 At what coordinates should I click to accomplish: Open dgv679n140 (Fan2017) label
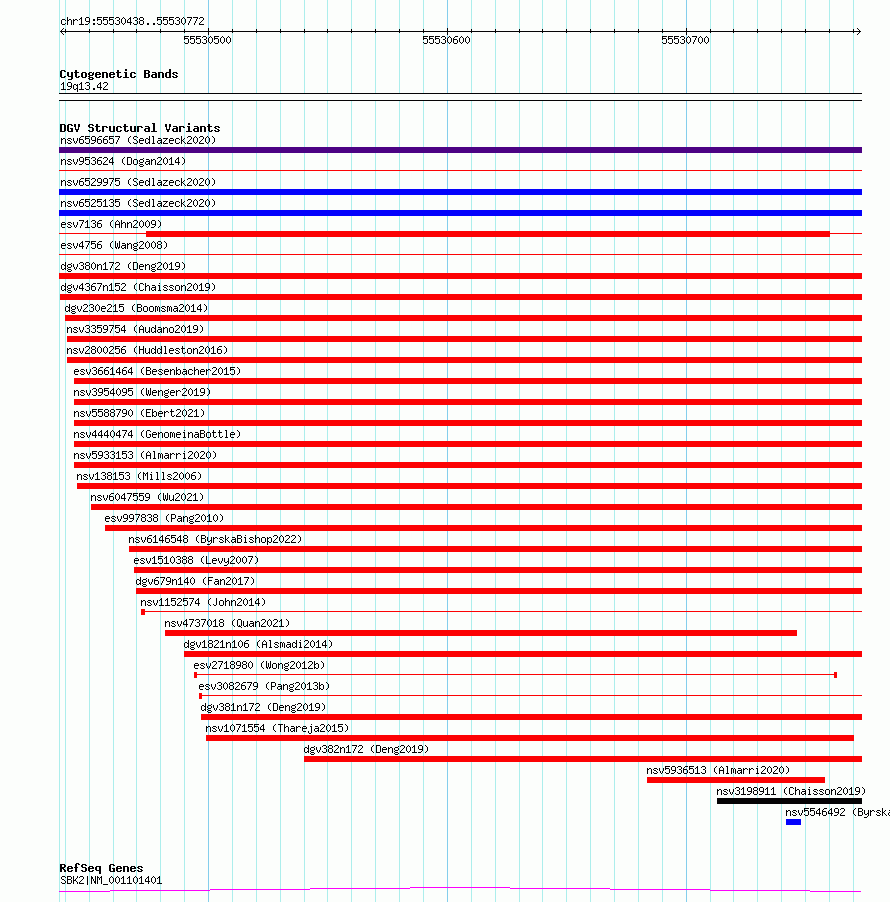click(x=195, y=582)
